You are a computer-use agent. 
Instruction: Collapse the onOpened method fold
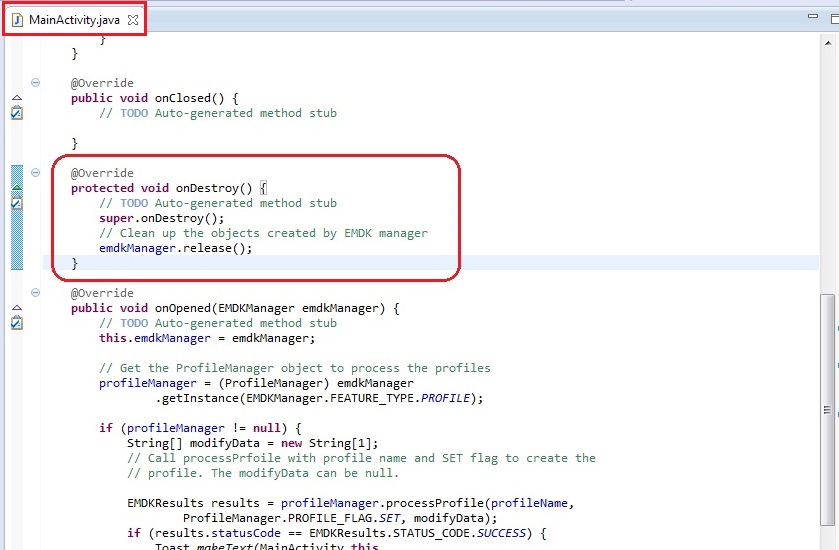tap(36, 293)
